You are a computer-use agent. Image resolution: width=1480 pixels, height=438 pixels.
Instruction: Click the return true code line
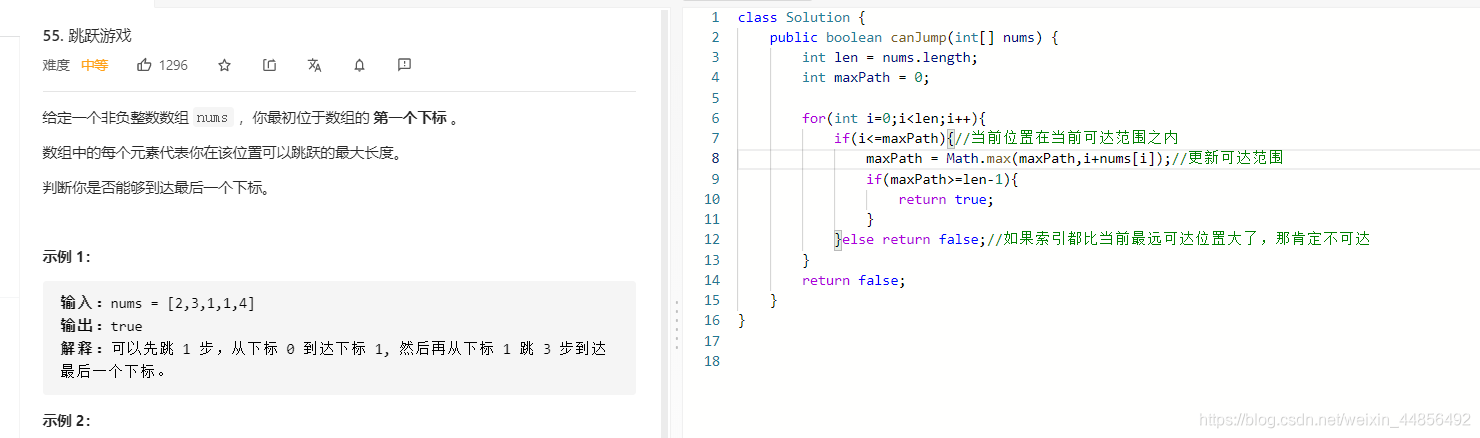click(x=946, y=199)
